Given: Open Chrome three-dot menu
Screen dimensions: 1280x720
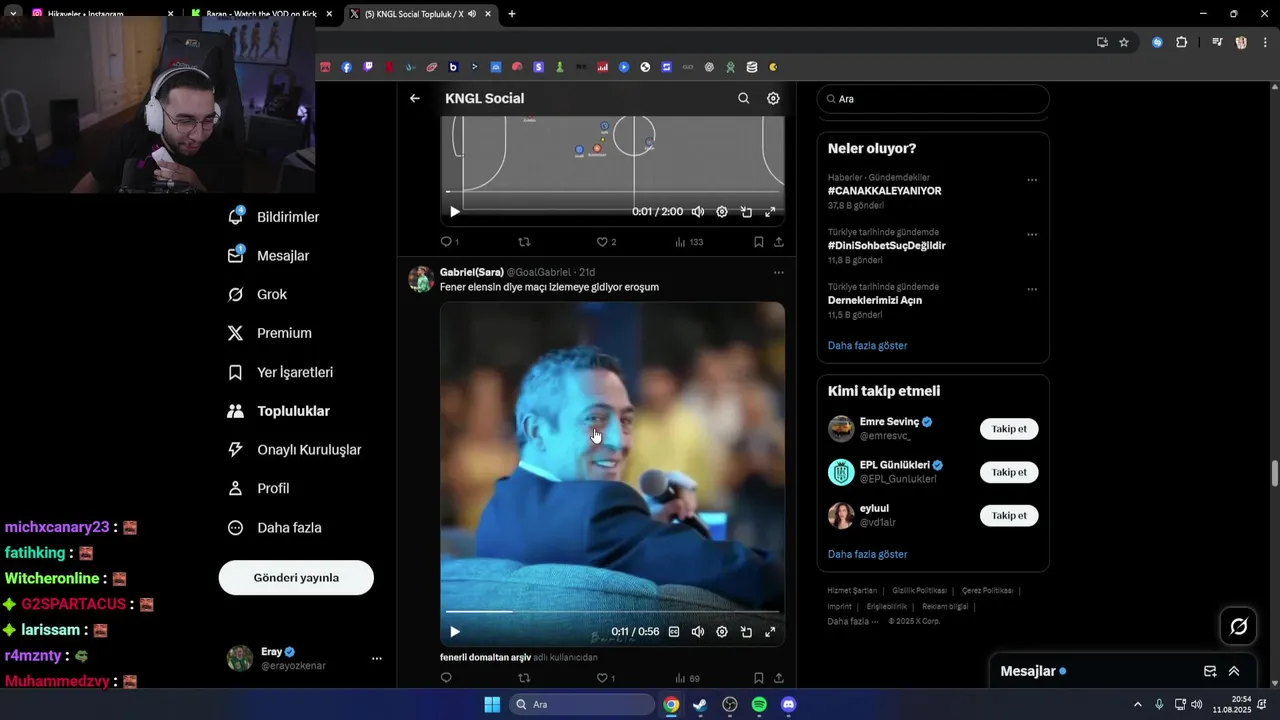Looking at the screenshot, I should tap(1263, 42).
